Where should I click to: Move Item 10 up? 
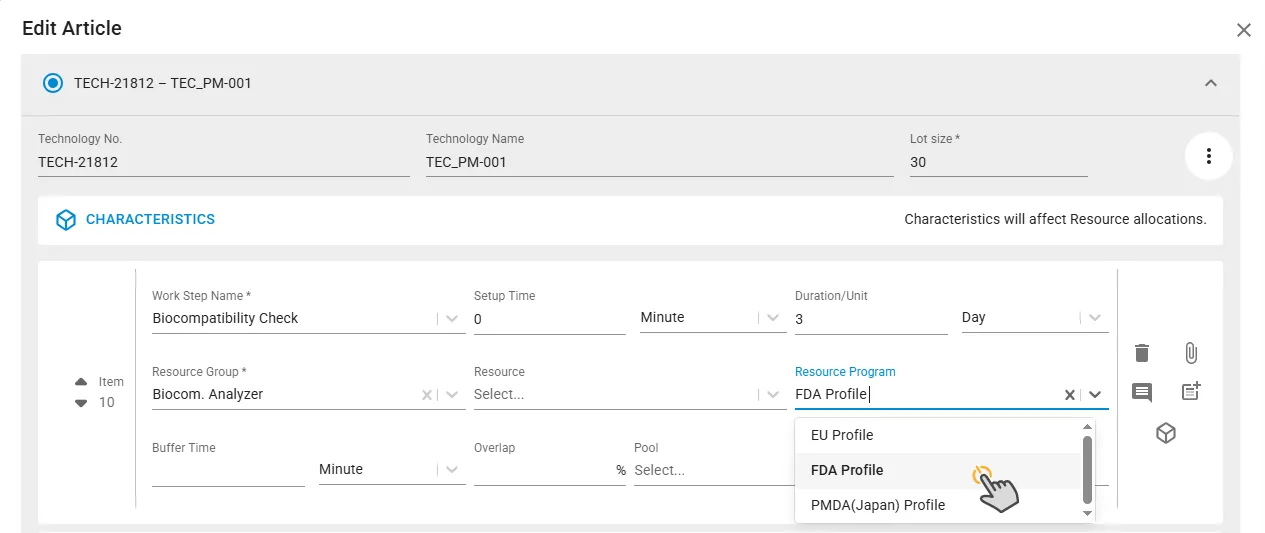[x=81, y=382]
